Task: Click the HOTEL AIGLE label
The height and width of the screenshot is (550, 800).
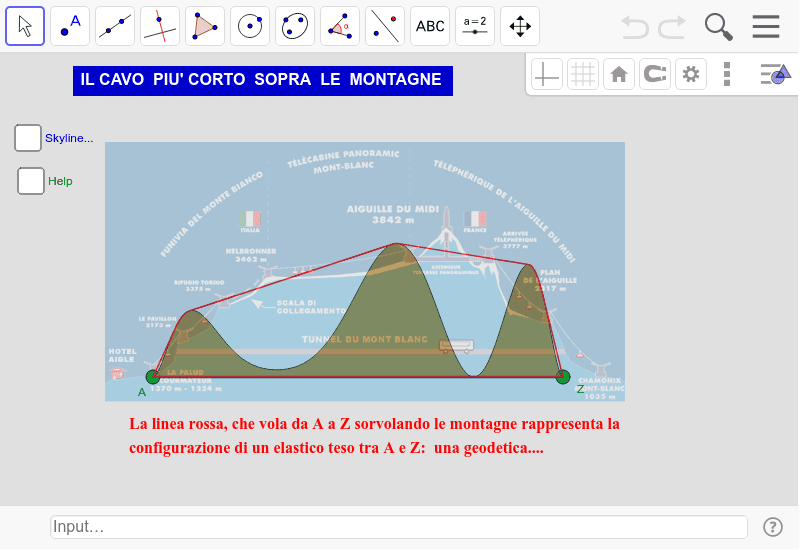Action: [122, 355]
